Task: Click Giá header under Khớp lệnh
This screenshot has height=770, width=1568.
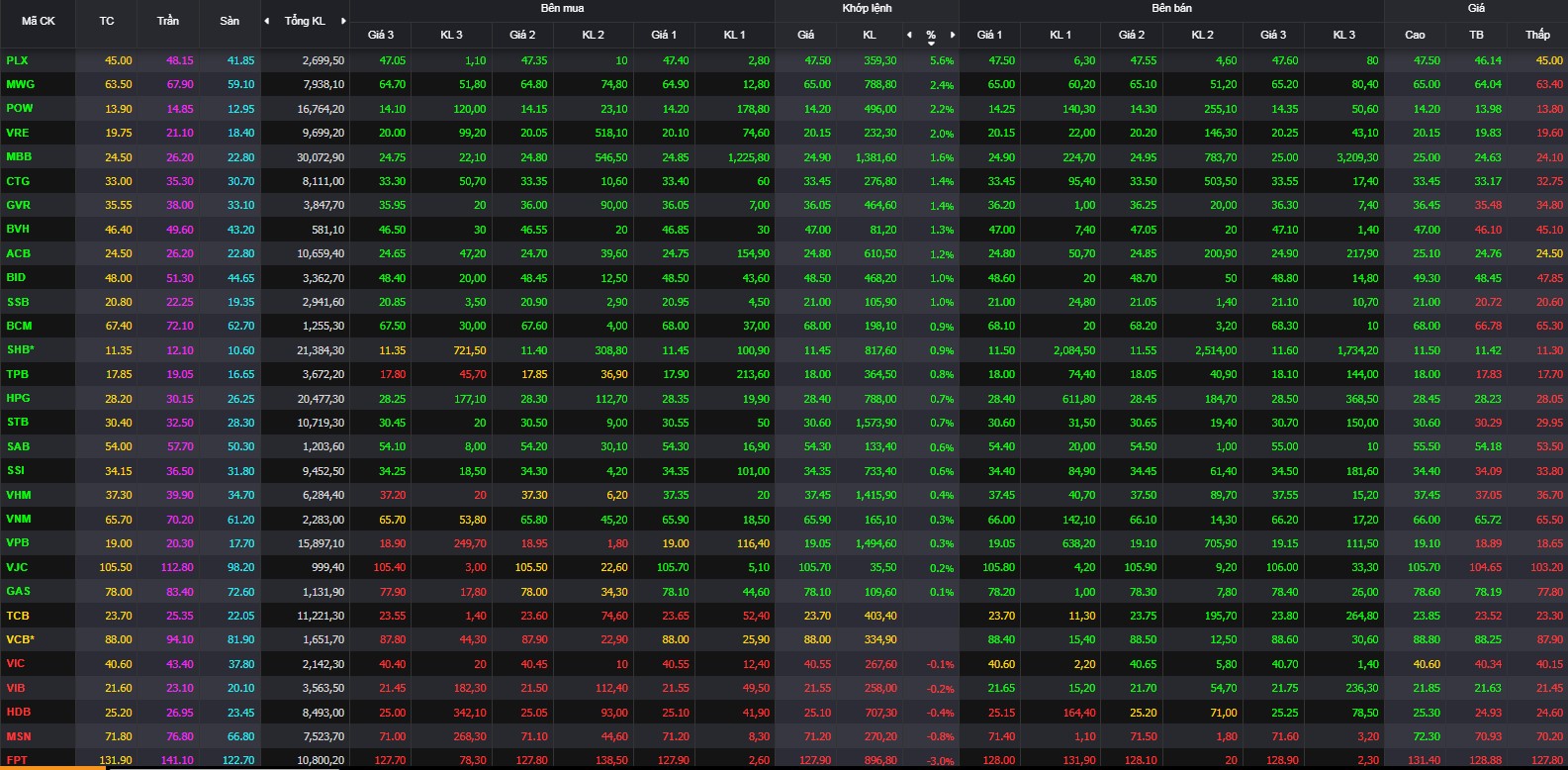Action: [806, 35]
